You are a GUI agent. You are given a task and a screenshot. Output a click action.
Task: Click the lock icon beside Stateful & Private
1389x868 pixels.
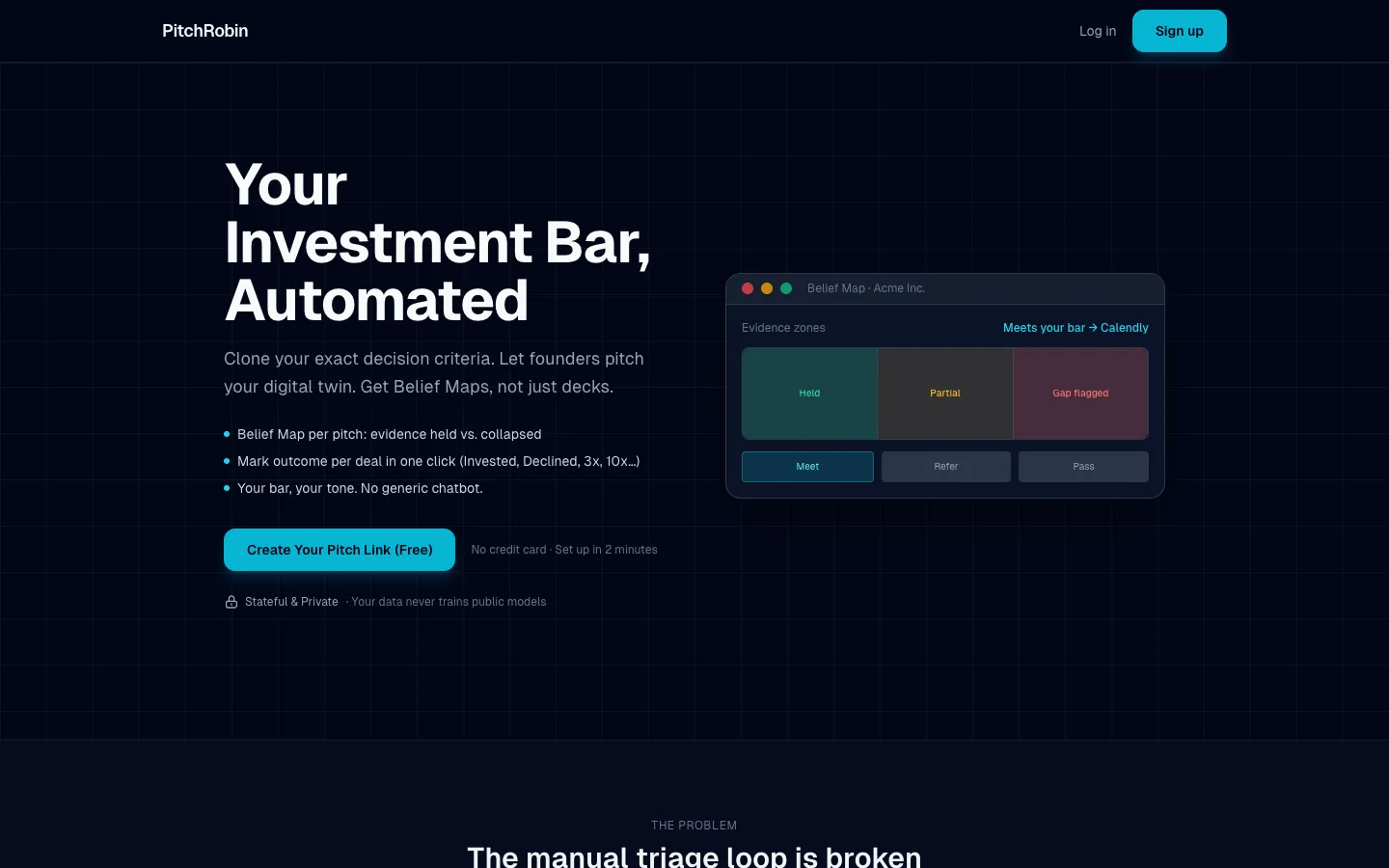231,602
